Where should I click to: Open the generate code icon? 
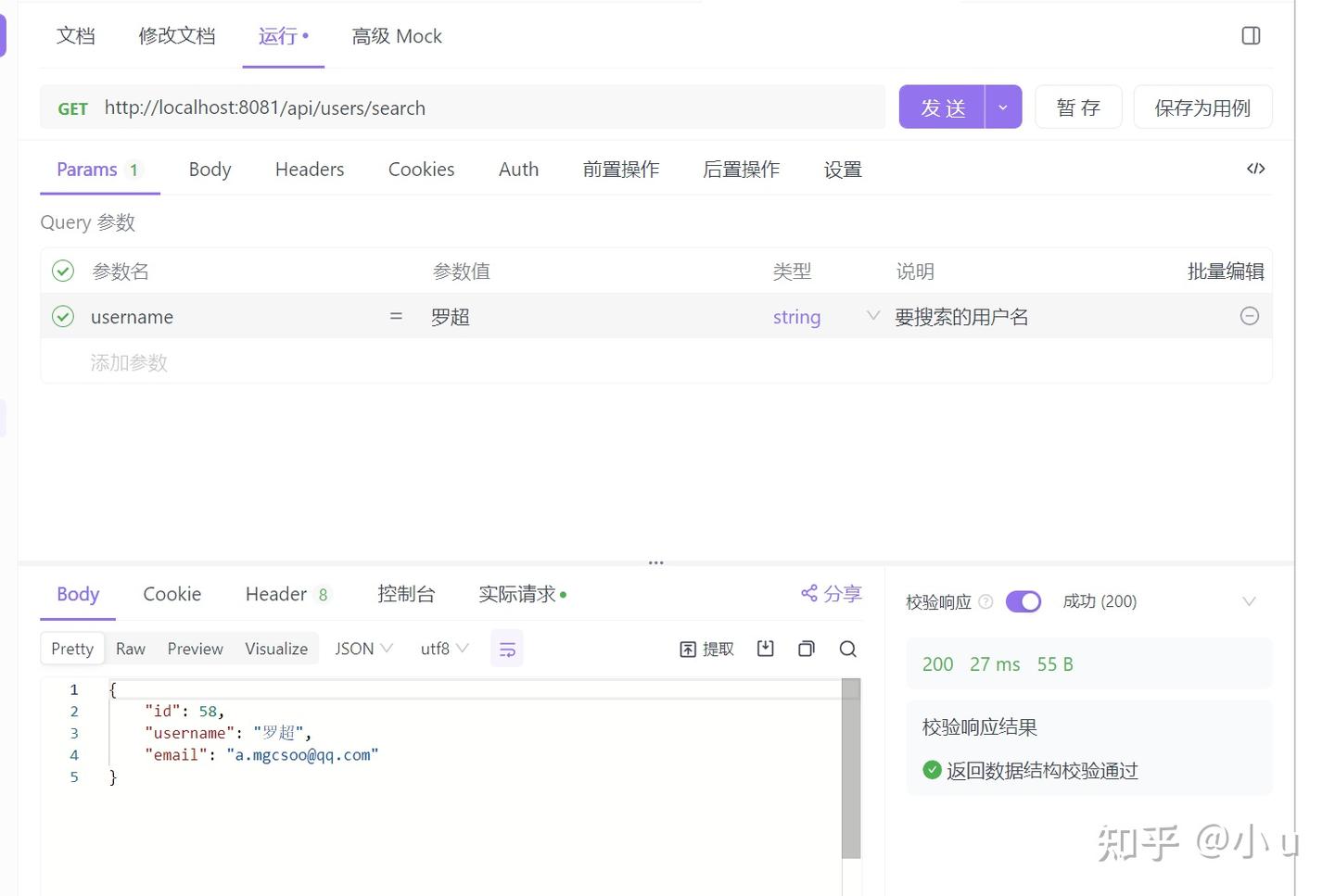(1255, 169)
